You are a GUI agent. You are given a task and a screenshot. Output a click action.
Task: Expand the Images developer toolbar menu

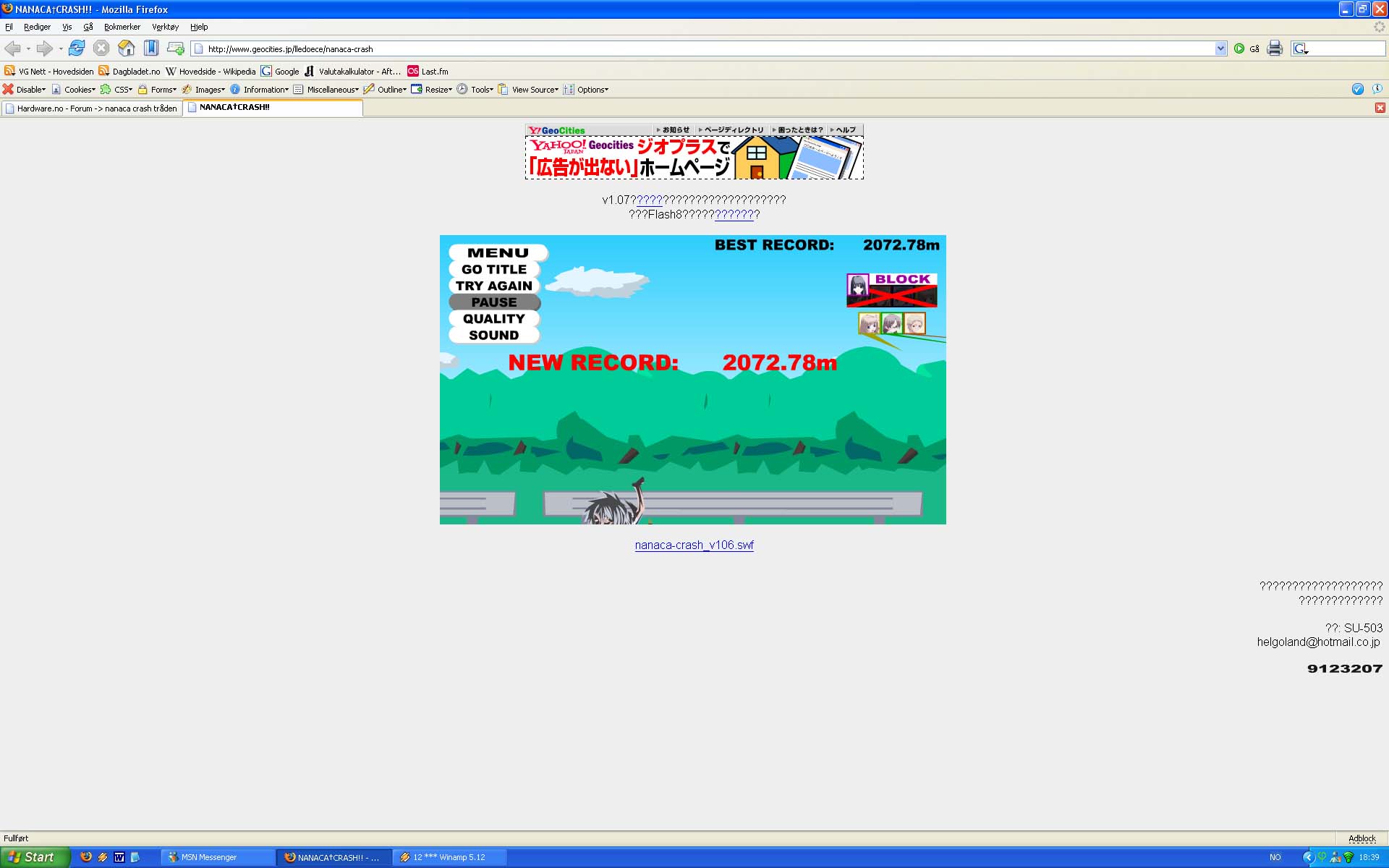coord(203,90)
